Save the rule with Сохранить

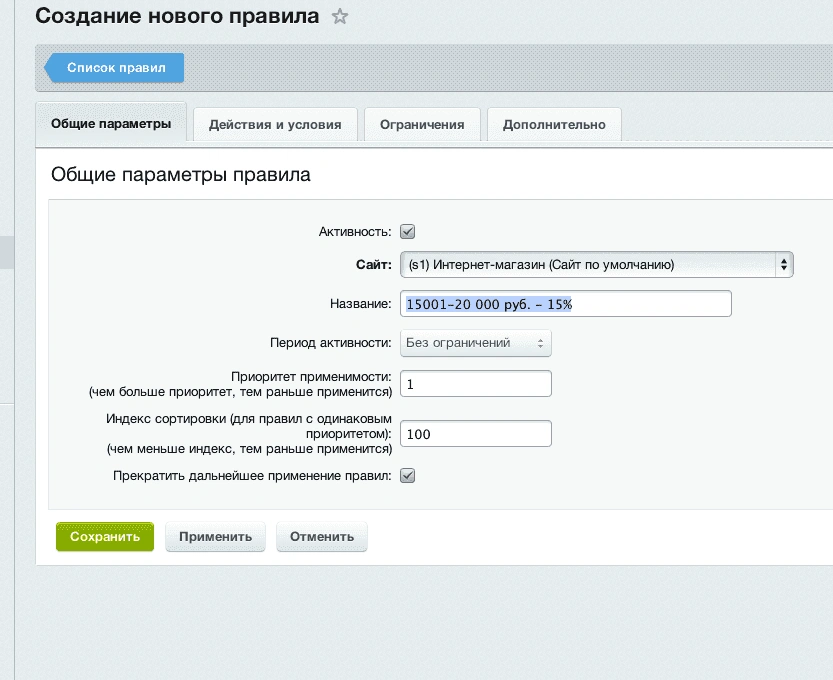point(105,537)
